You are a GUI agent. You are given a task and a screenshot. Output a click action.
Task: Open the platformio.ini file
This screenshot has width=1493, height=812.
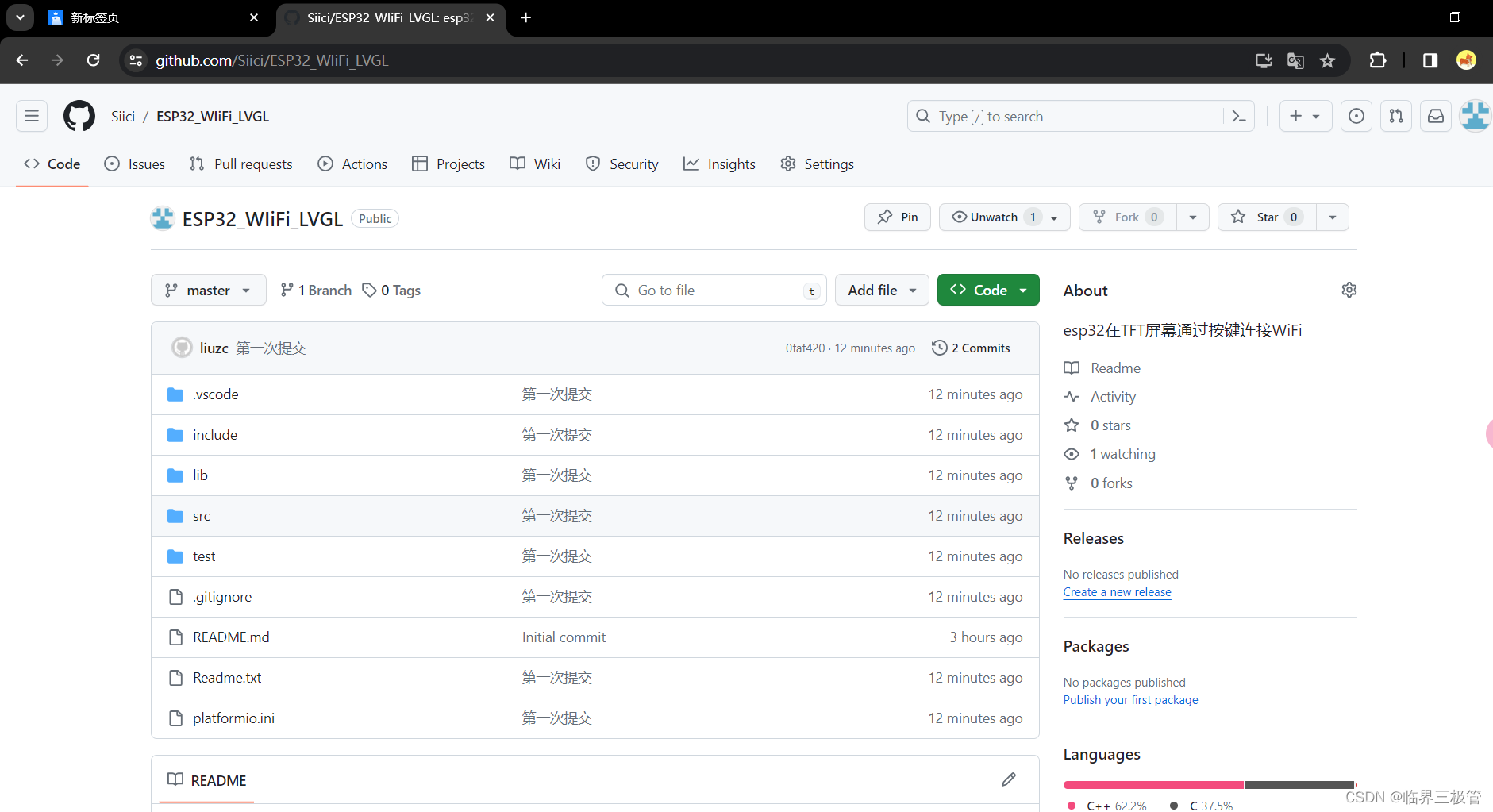click(233, 718)
